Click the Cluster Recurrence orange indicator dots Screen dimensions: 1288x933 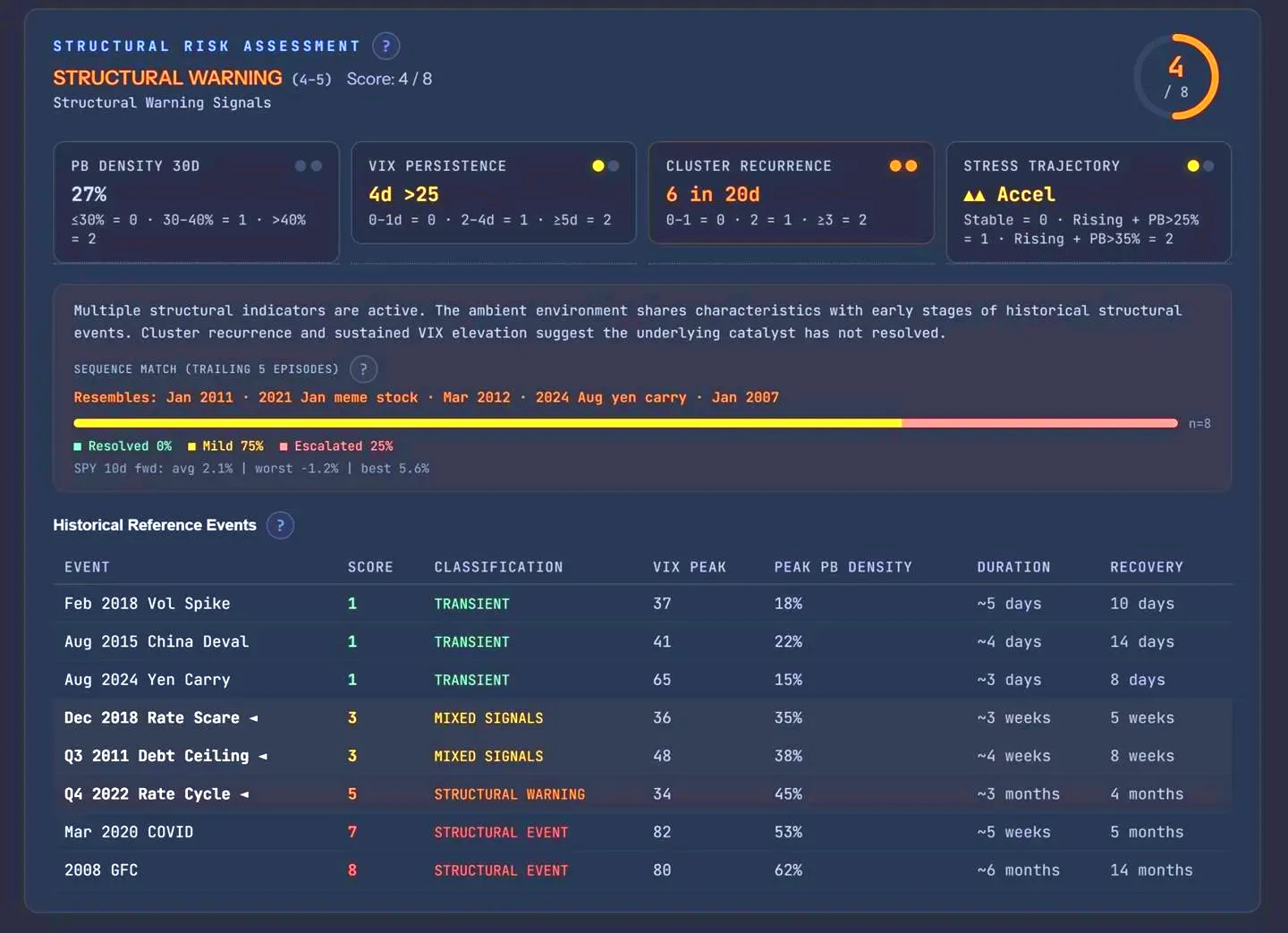[903, 165]
